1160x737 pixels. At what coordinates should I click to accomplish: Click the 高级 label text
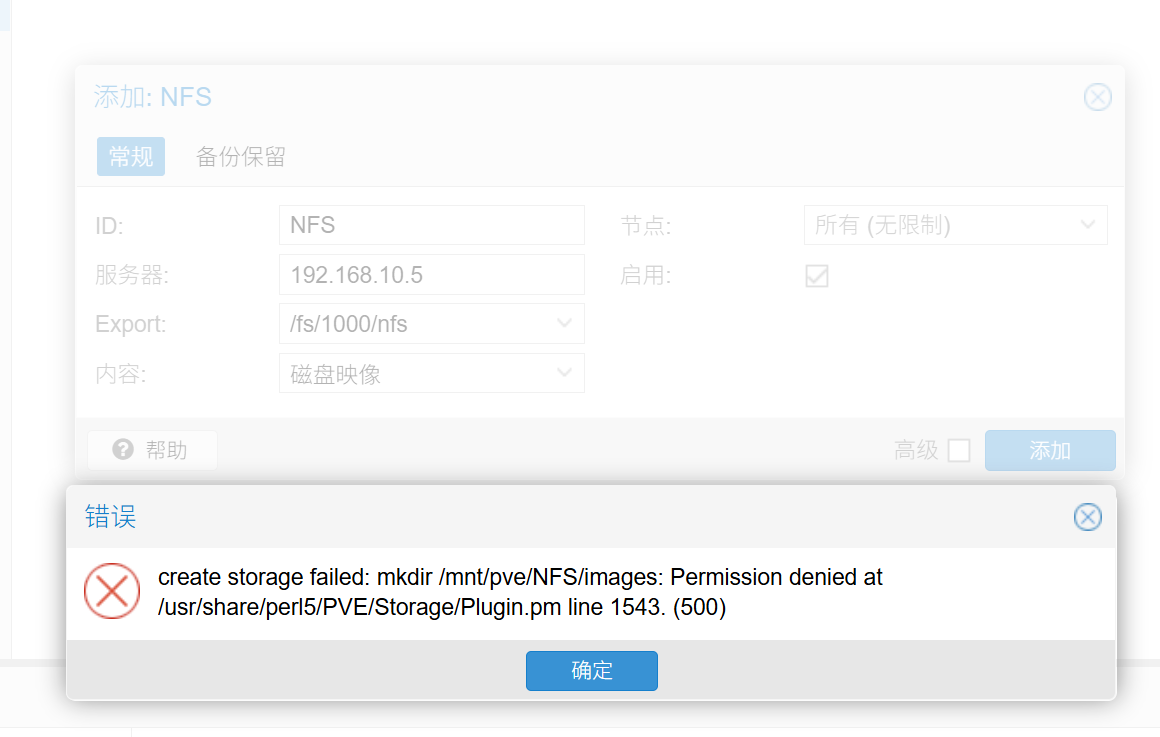[916, 451]
